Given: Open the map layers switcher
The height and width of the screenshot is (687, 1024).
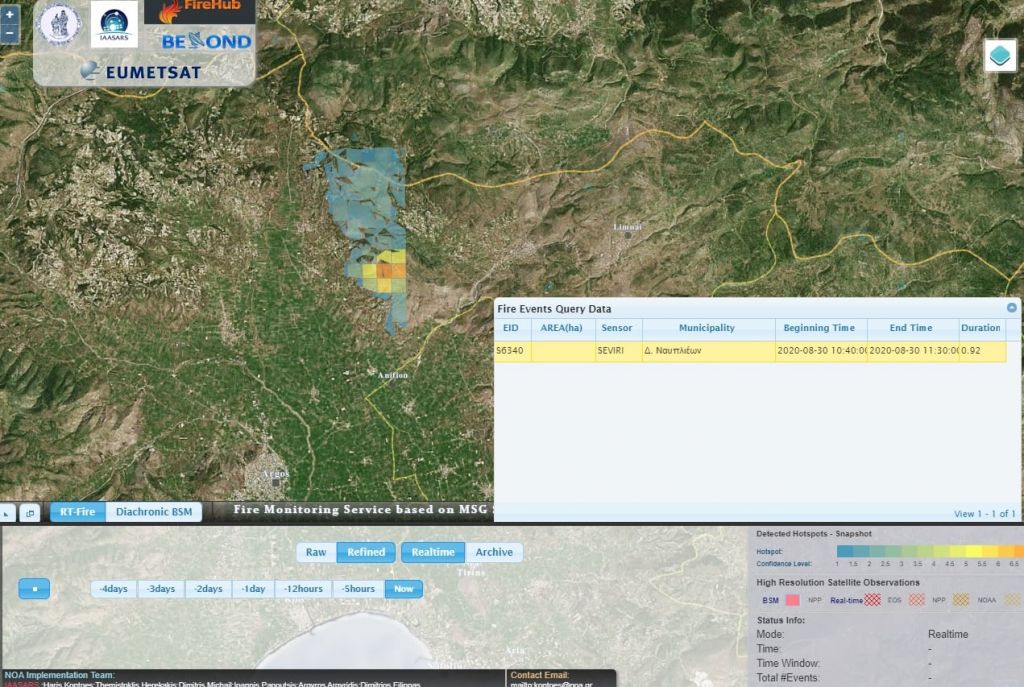Looking at the screenshot, I should point(1000,56).
